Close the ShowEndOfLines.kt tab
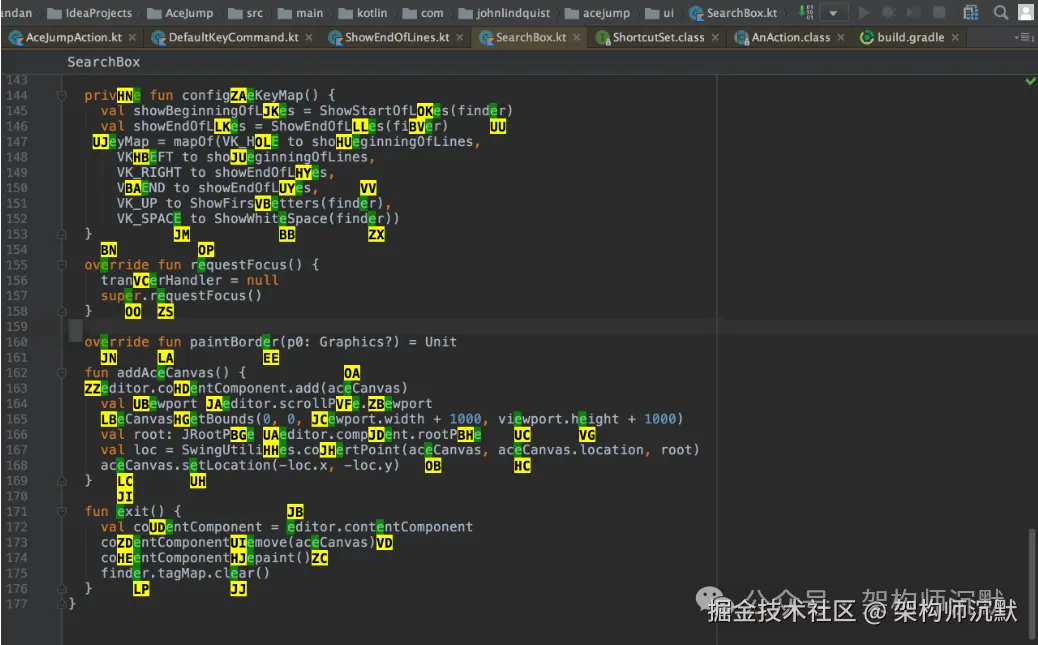1038x645 pixels. [x=459, y=38]
